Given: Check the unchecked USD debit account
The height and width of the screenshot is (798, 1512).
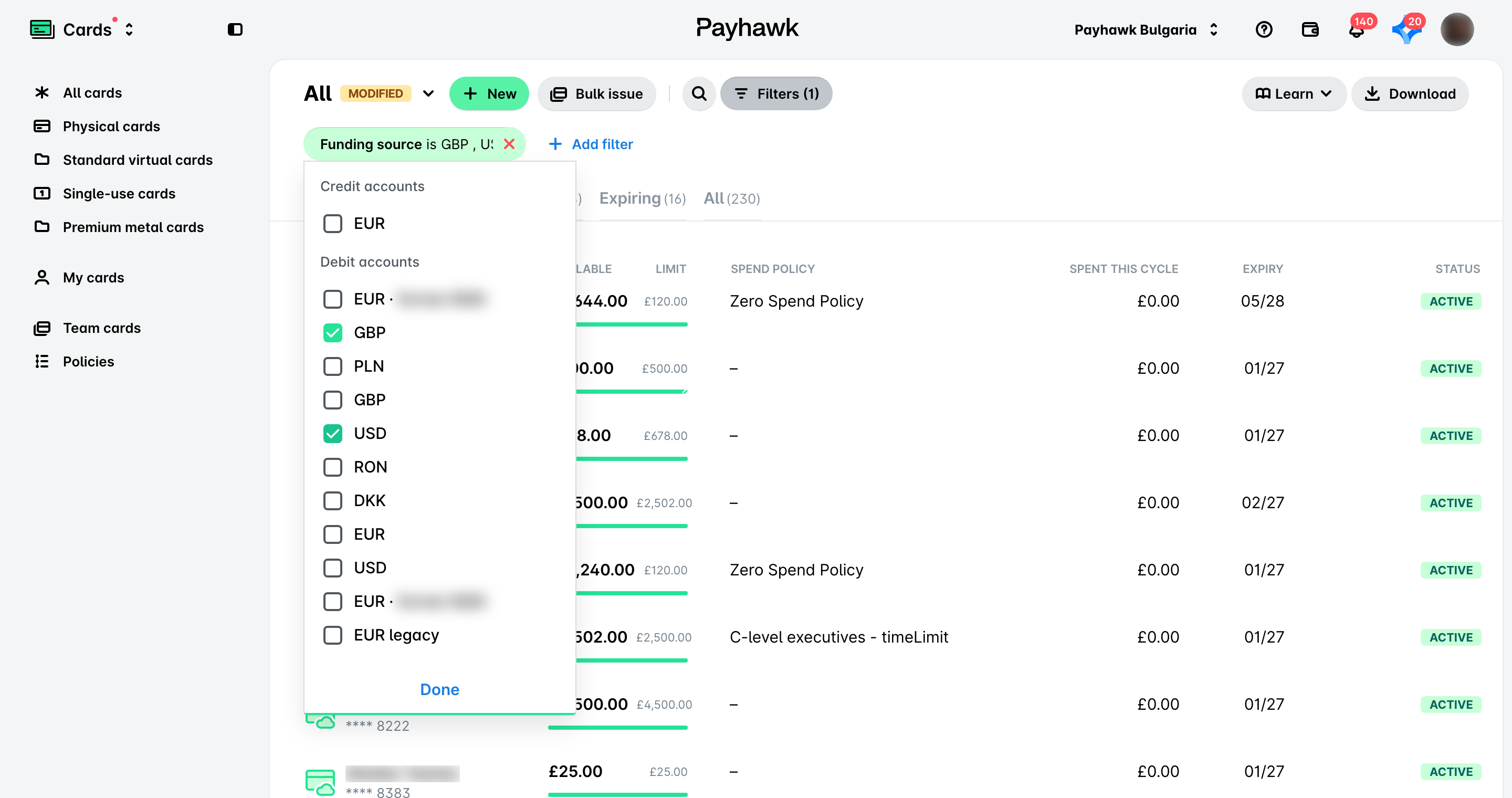Looking at the screenshot, I should pos(332,568).
